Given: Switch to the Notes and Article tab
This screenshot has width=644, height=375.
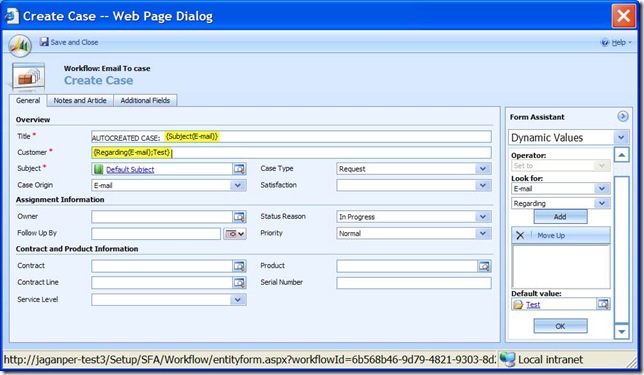Looking at the screenshot, I should (x=80, y=100).
